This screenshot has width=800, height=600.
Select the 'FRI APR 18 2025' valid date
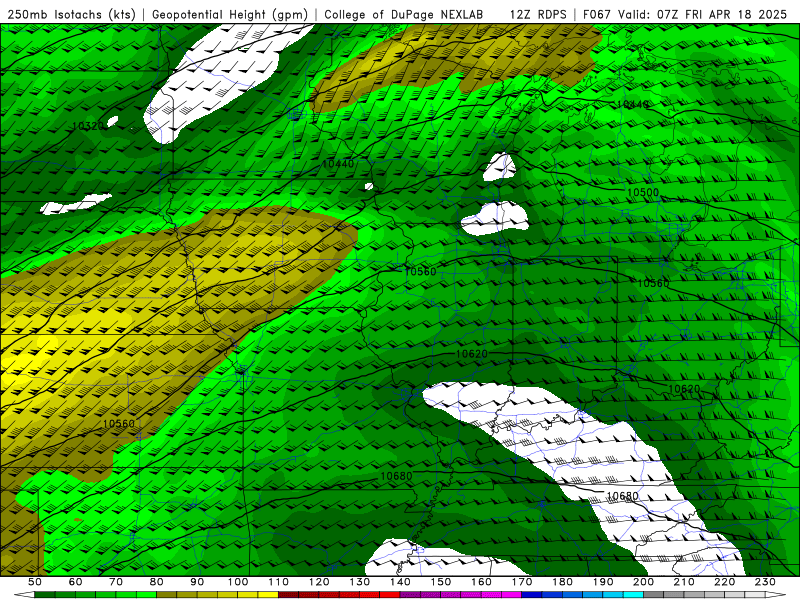(736, 14)
